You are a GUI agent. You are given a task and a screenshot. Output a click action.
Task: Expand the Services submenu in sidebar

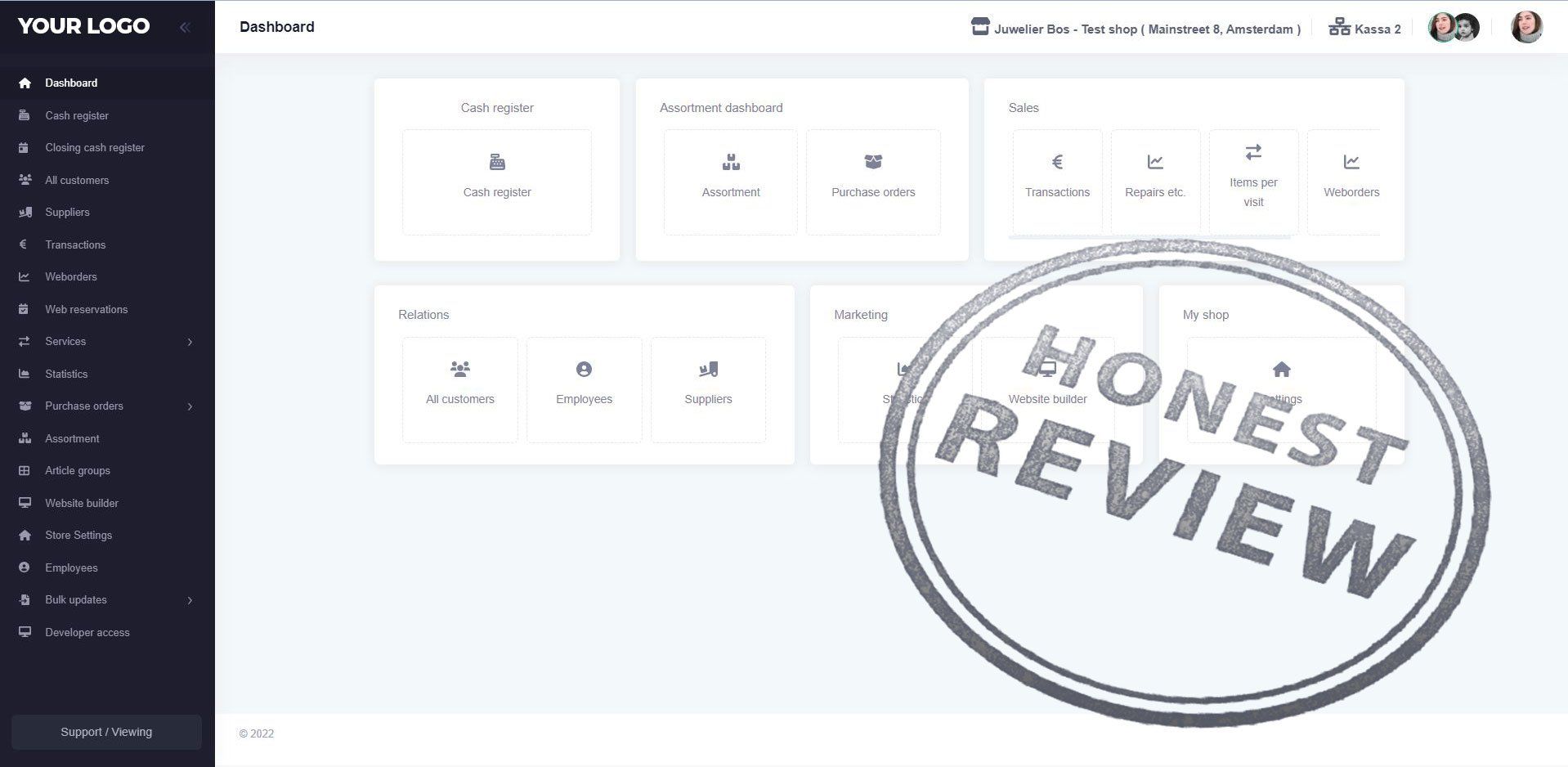point(190,342)
